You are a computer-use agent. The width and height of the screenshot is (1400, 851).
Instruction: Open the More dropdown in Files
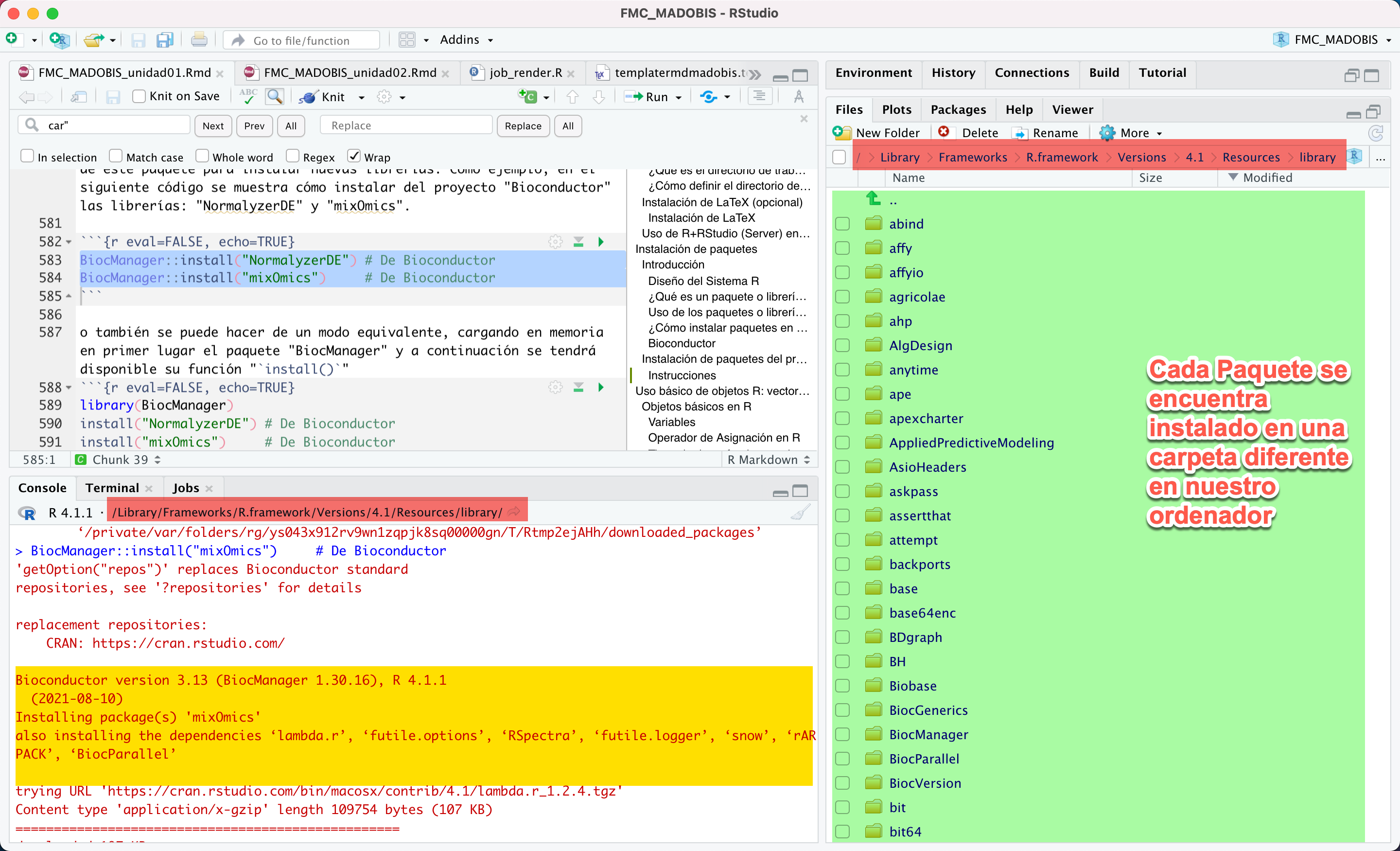[1131, 133]
